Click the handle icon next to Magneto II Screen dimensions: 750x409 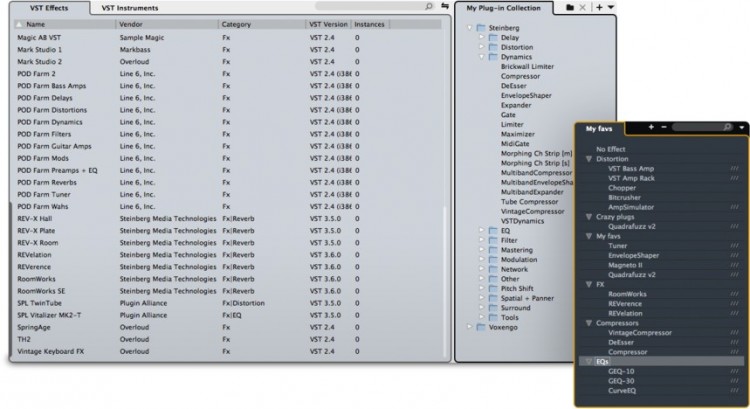(x=734, y=265)
